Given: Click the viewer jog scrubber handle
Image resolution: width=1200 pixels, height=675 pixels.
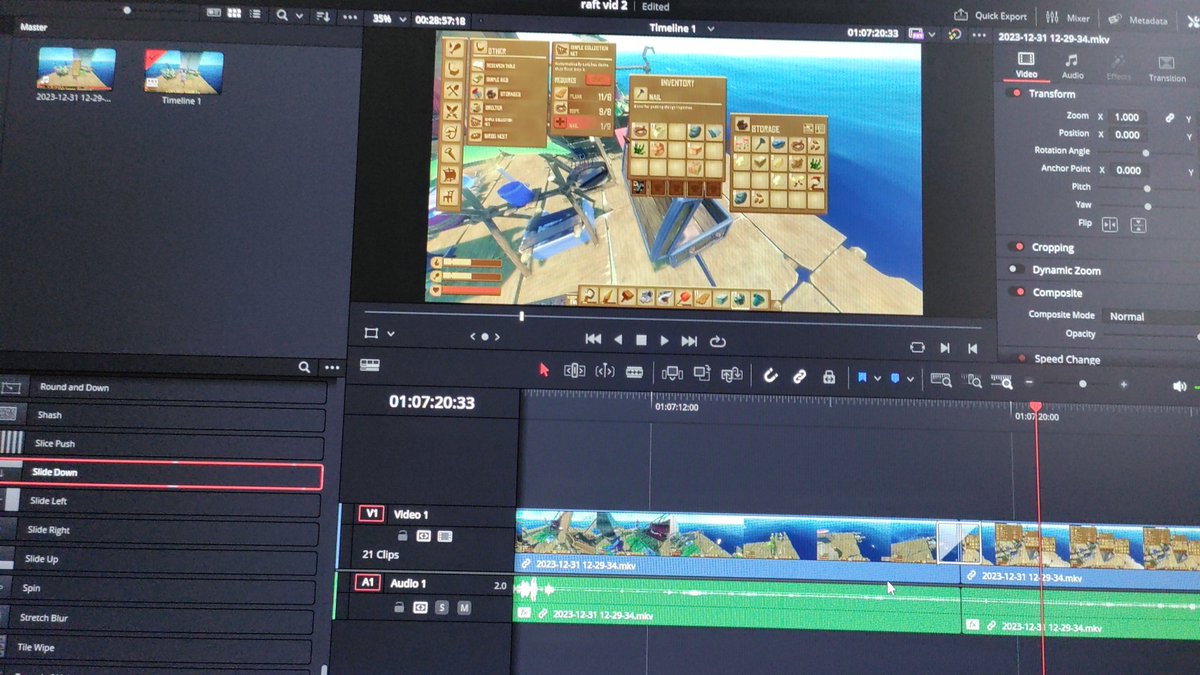Looking at the screenshot, I should 521,316.
